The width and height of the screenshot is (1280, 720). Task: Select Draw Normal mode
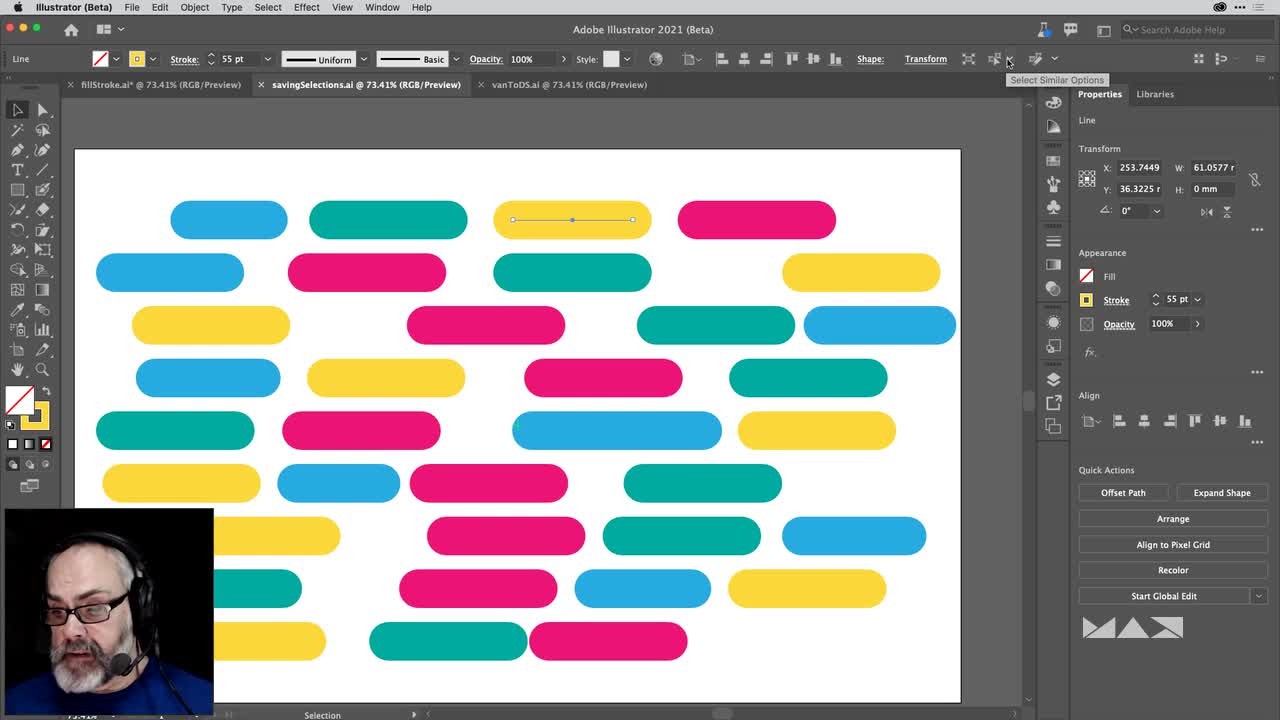coord(13,465)
